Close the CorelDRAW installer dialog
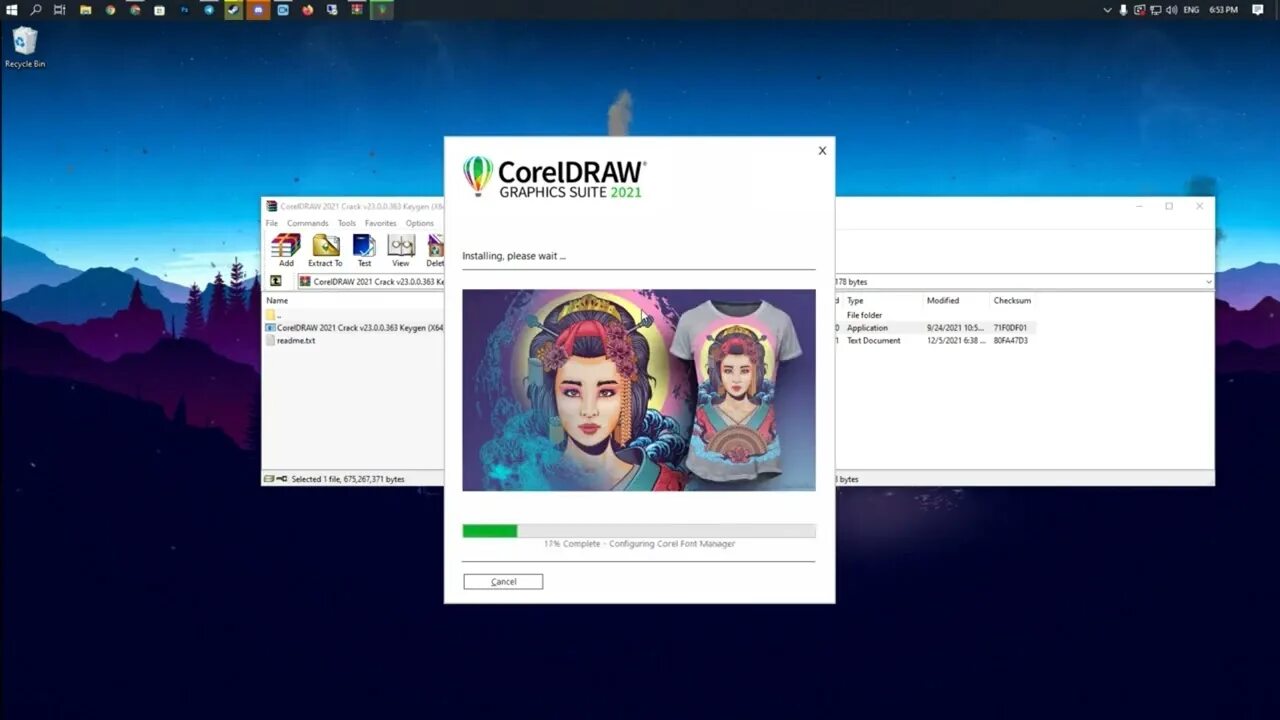1280x720 pixels. [822, 151]
